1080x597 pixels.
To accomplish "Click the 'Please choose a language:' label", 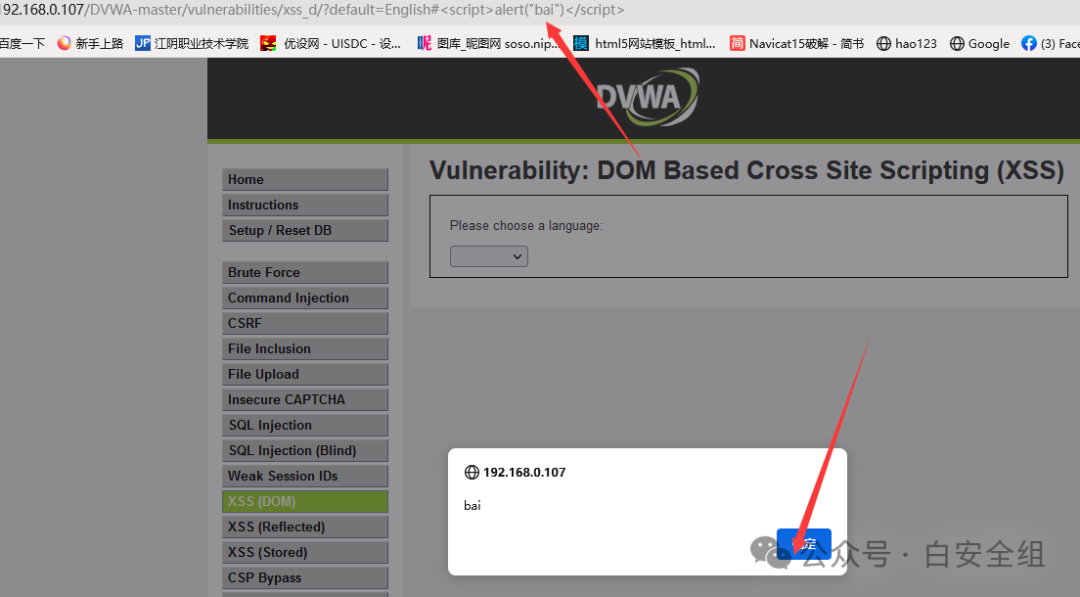I will (x=526, y=226).
